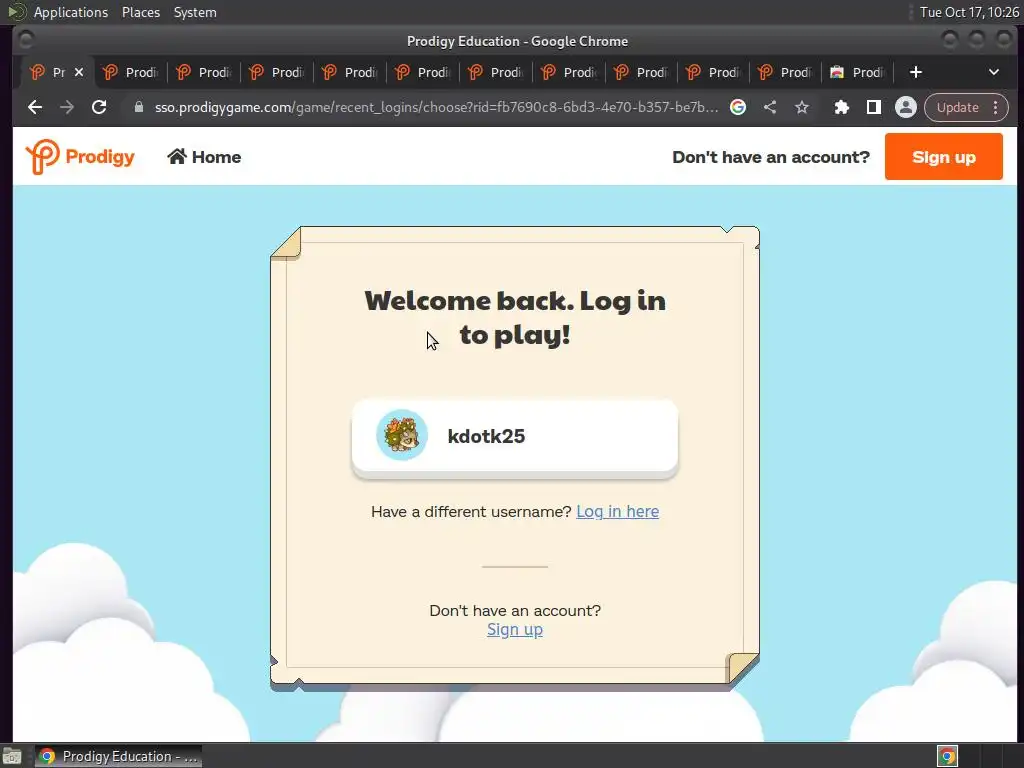
Task: Switch to the fourth Prodigy tab
Action: pyautogui.click(x=277, y=72)
